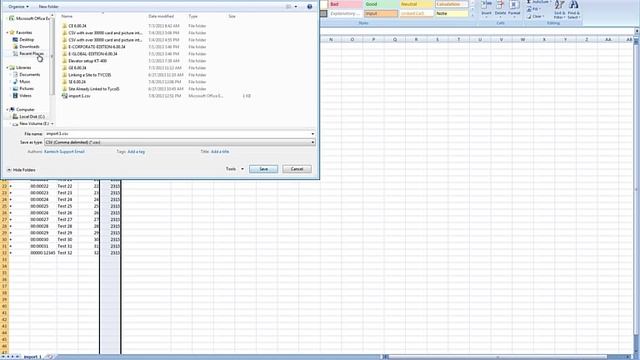Click the File name input field
The image size is (640, 360).
point(177,134)
